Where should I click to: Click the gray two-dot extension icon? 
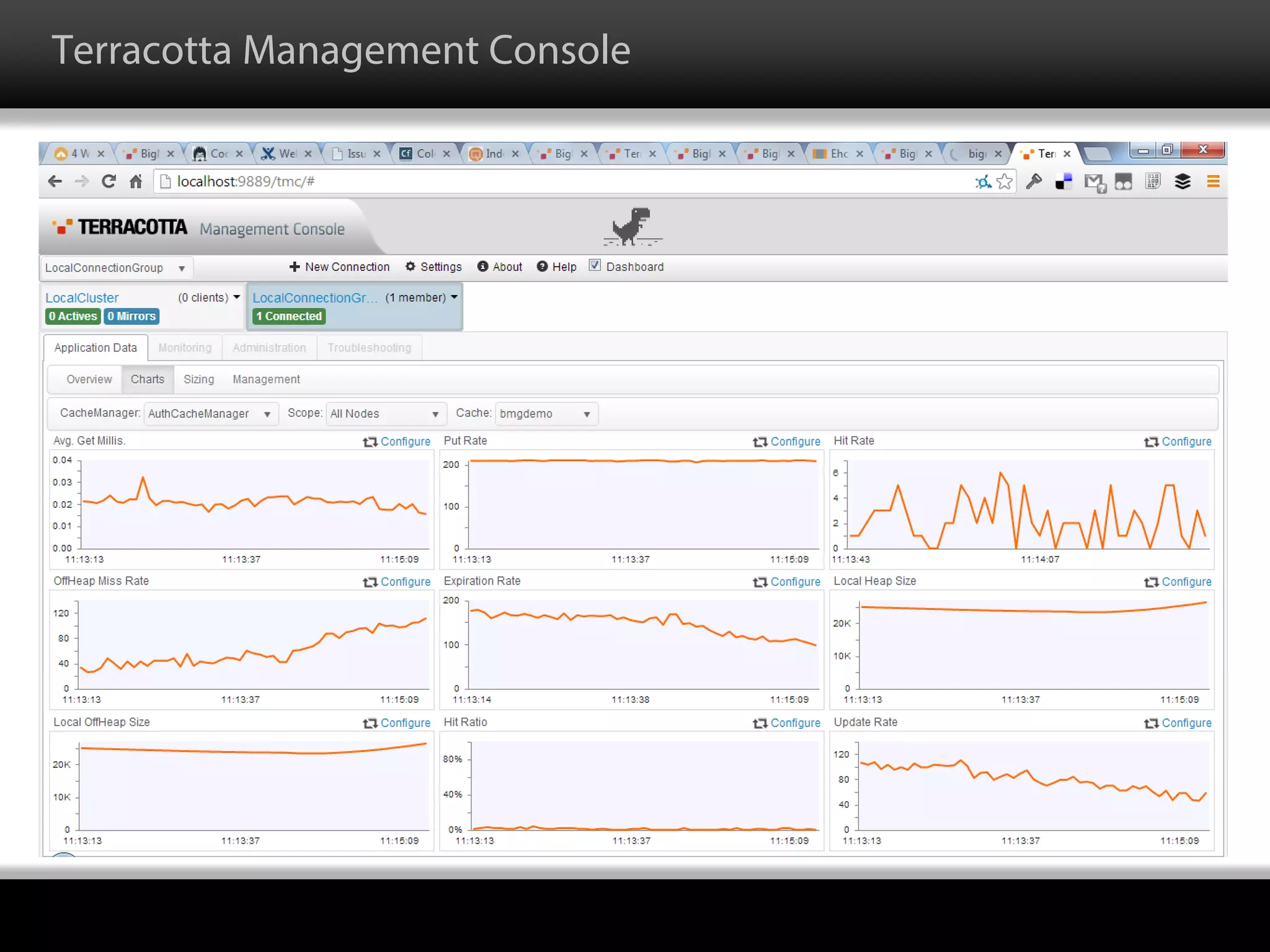click(1123, 182)
